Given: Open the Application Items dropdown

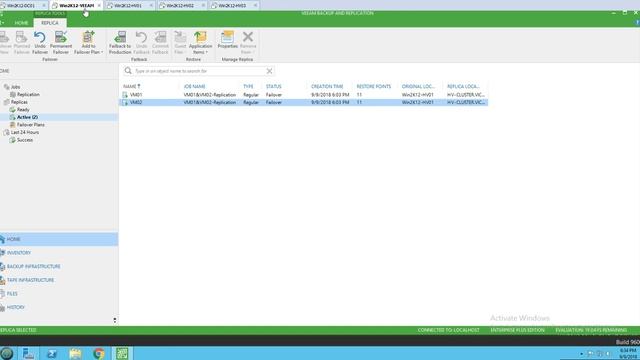Looking at the screenshot, I should pos(200,42).
